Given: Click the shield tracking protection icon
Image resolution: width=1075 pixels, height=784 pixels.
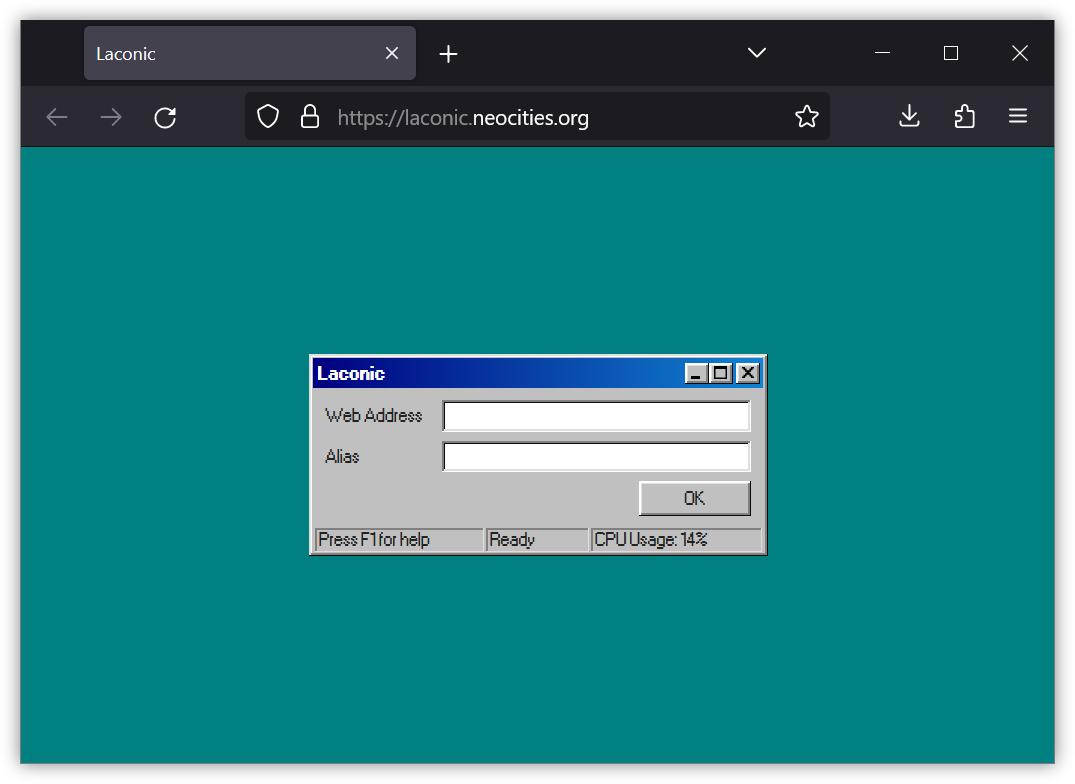Looking at the screenshot, I should click(x=267, y=116).
